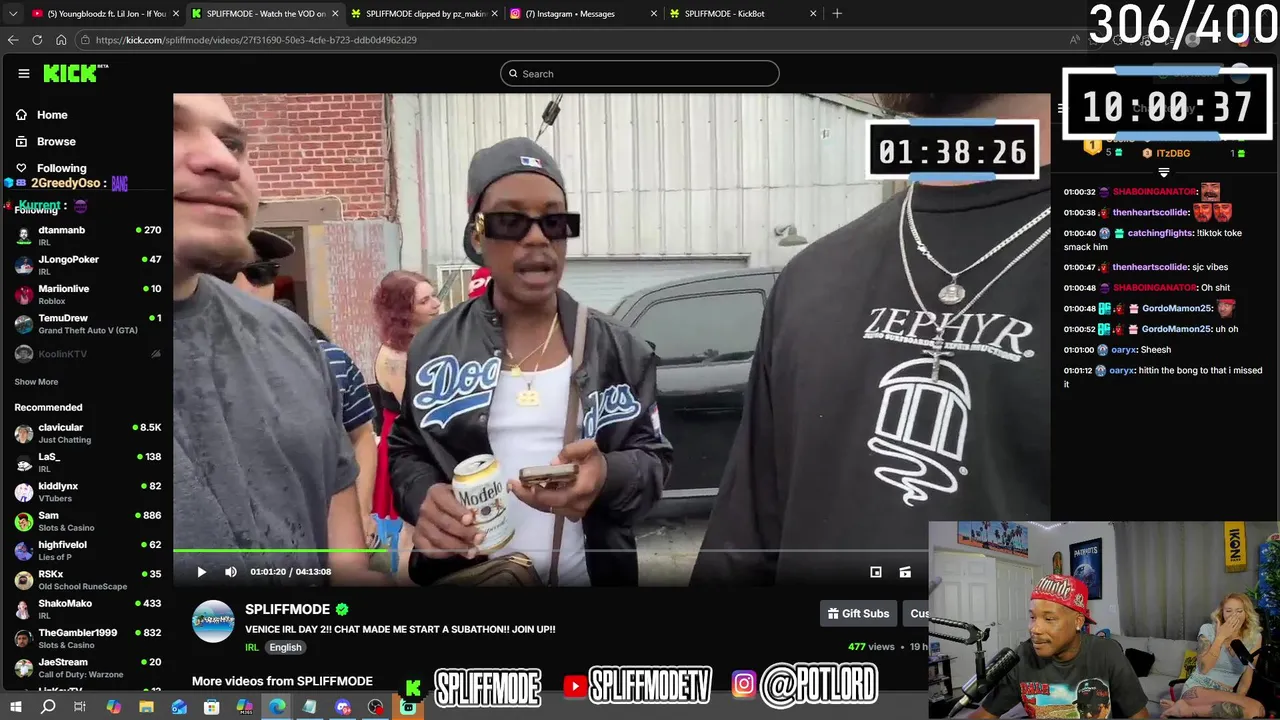Image resolution: width=1280 pixels, height=720 pixels.
Task: Play the VOD video
Action: [x=201, y=572]
